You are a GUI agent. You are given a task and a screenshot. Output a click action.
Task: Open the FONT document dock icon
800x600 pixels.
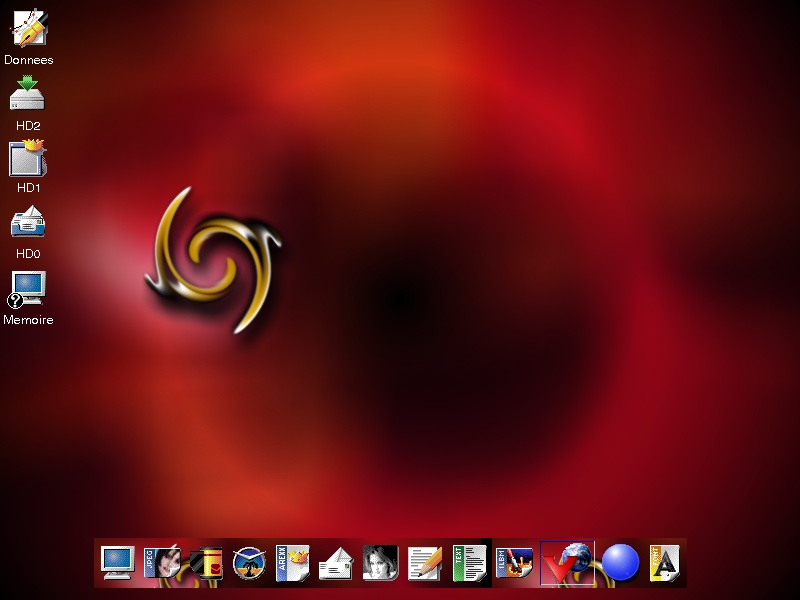[665, 563]
